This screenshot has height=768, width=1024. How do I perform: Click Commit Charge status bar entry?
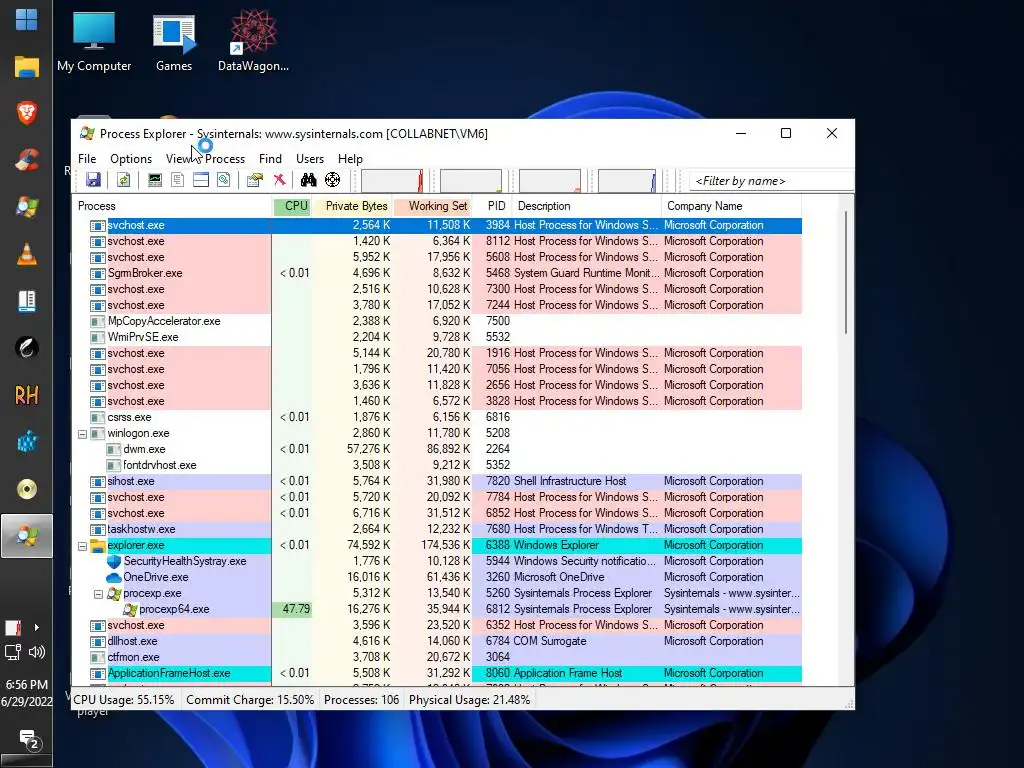pyautogui.click(x=250, y=699)
